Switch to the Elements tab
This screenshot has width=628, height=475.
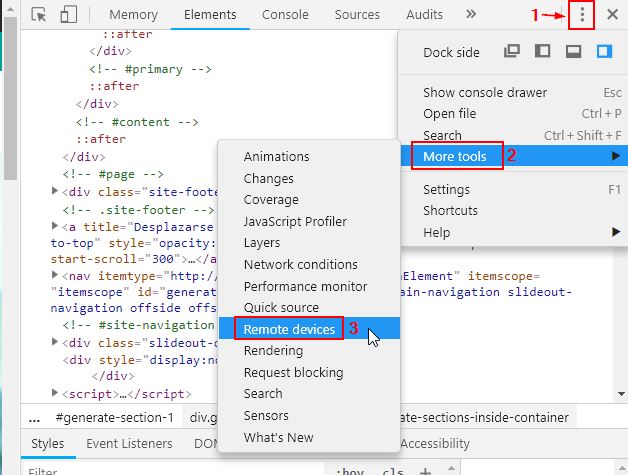[x=210, y=15]
